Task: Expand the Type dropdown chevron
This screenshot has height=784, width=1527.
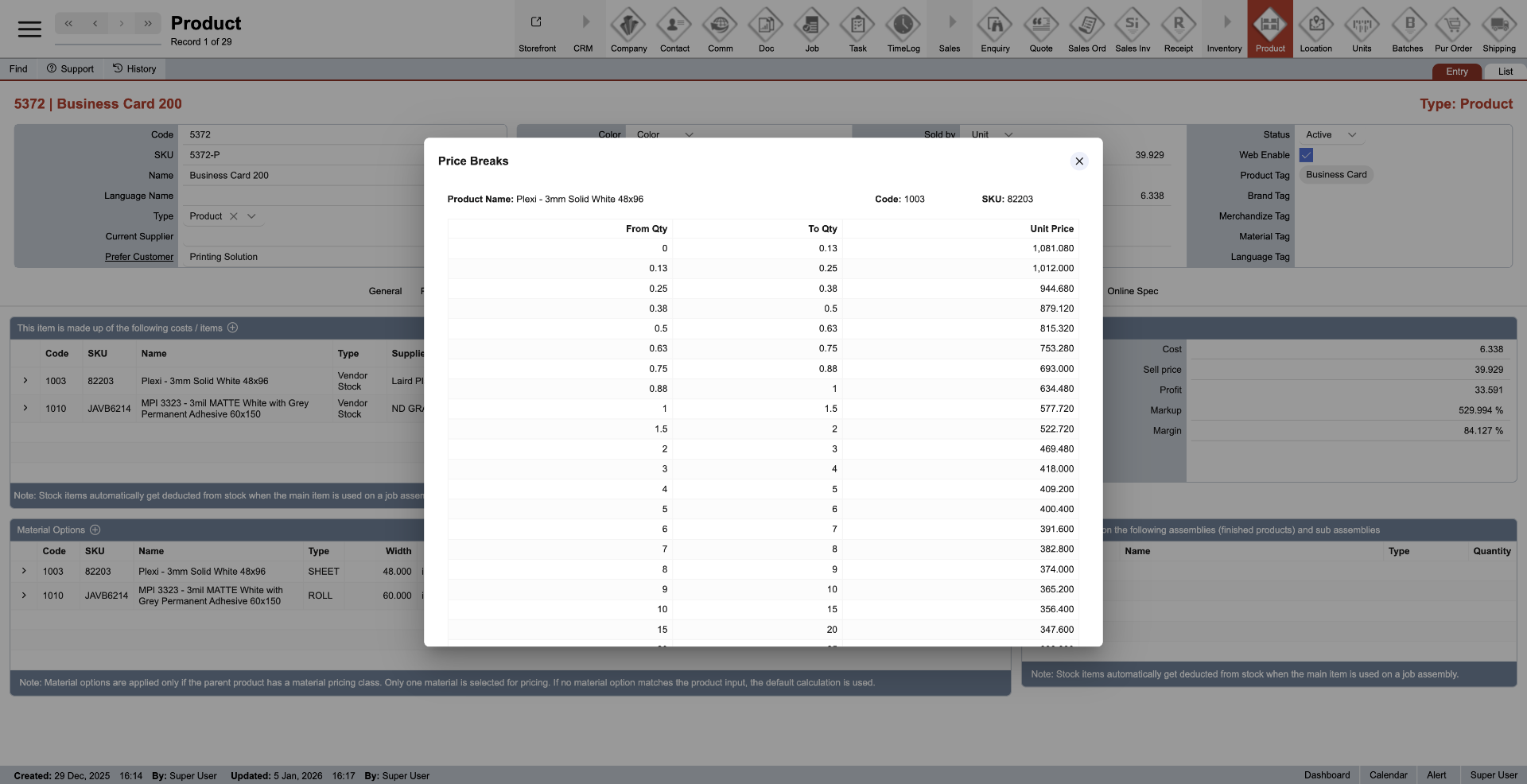Action: [251, 216]
